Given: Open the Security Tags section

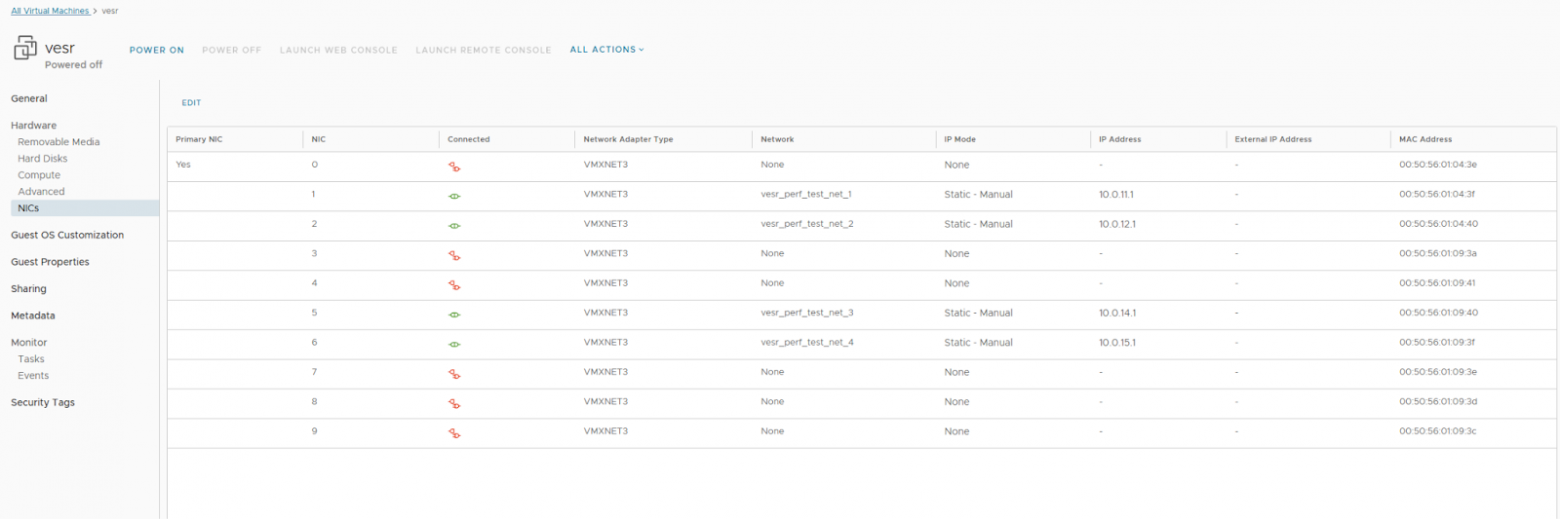Looking at the screenshot, I should (42, 402).
